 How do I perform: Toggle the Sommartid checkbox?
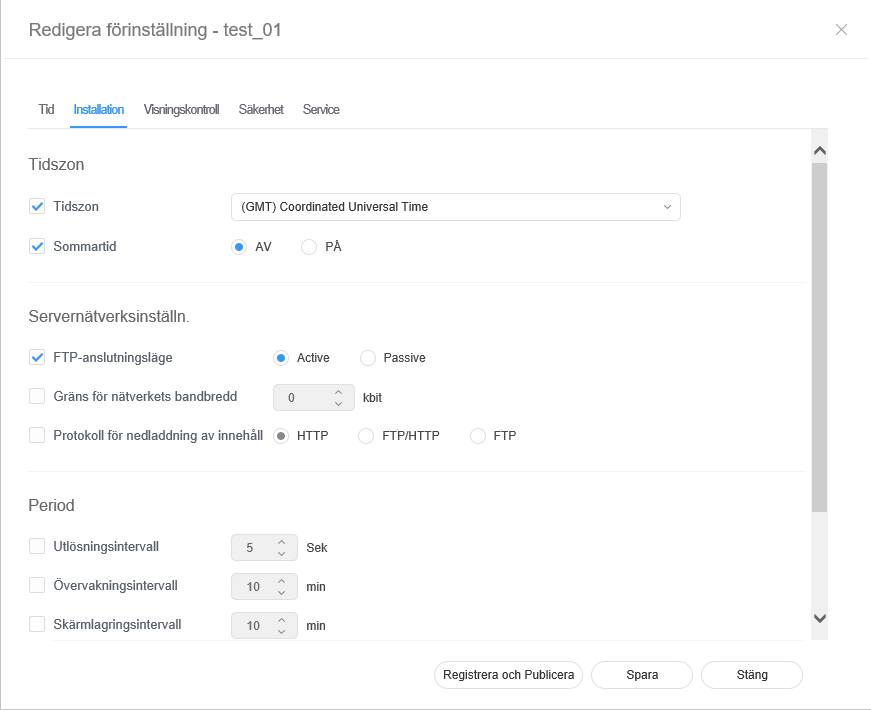tap(38, 246)
